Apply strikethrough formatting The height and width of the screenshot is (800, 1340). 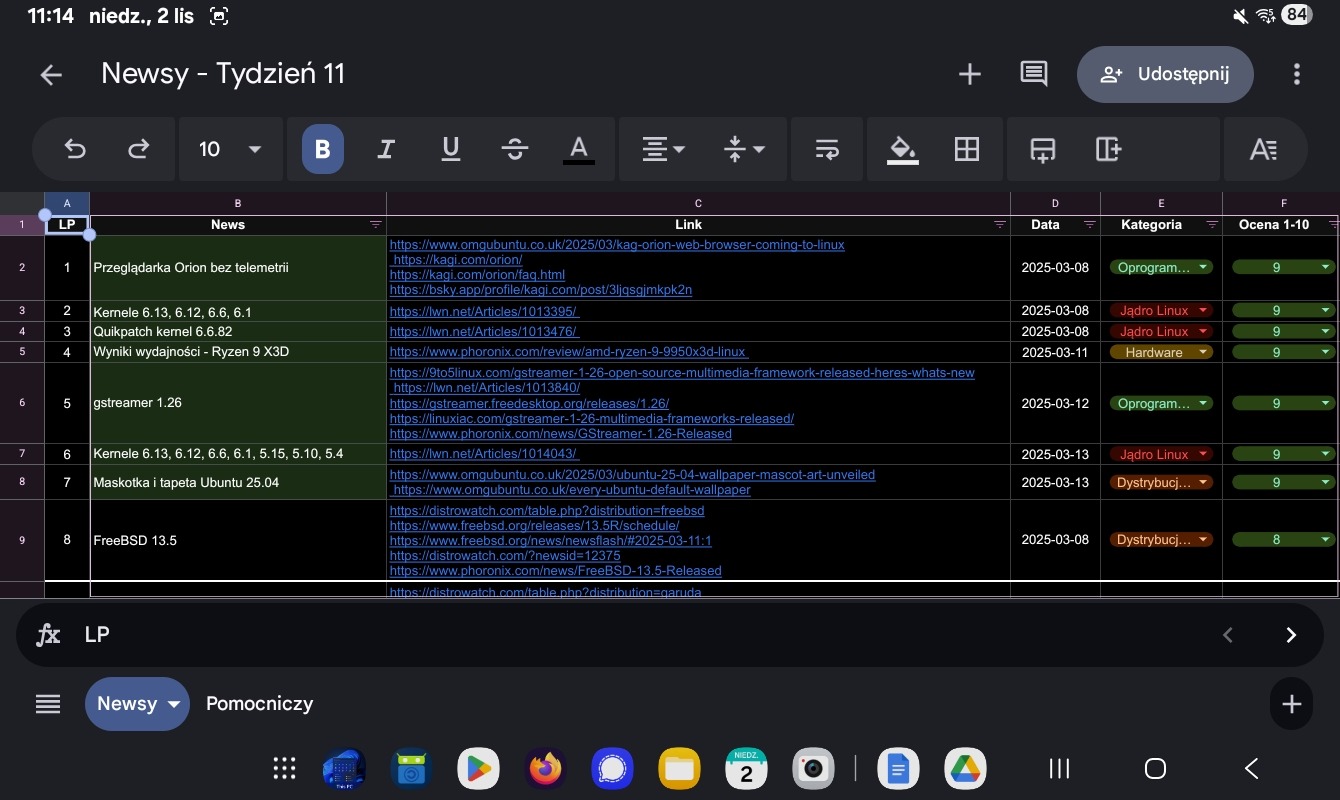point(515,149)
